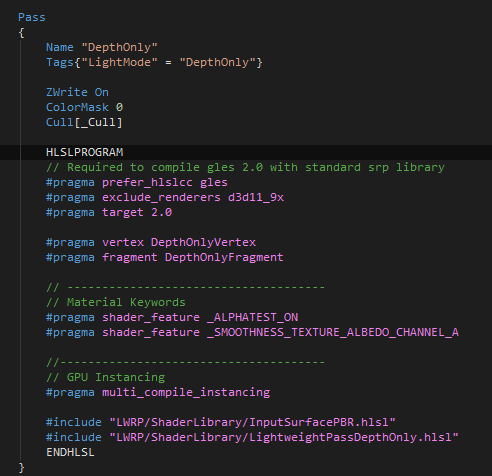Click the Name "DepthOnly" line
Screen dimensions: 492x476
point(102,47)
